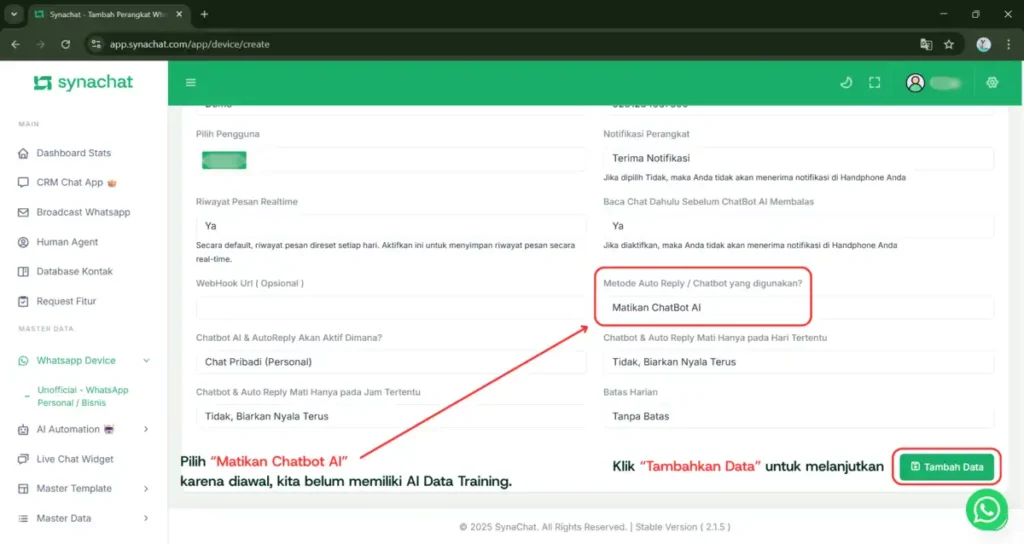1024x544 pixels.
Task: Click the Human Agent person icon
Action: [x=24, y=242]
